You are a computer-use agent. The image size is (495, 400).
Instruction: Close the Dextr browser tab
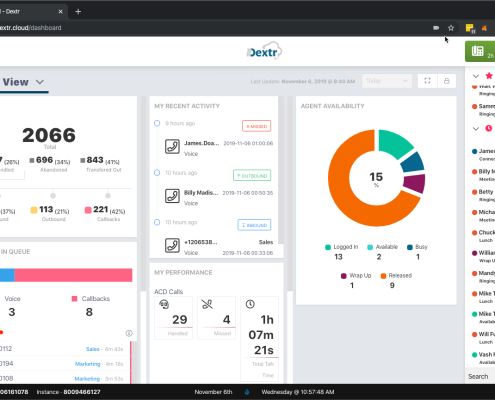60,12
